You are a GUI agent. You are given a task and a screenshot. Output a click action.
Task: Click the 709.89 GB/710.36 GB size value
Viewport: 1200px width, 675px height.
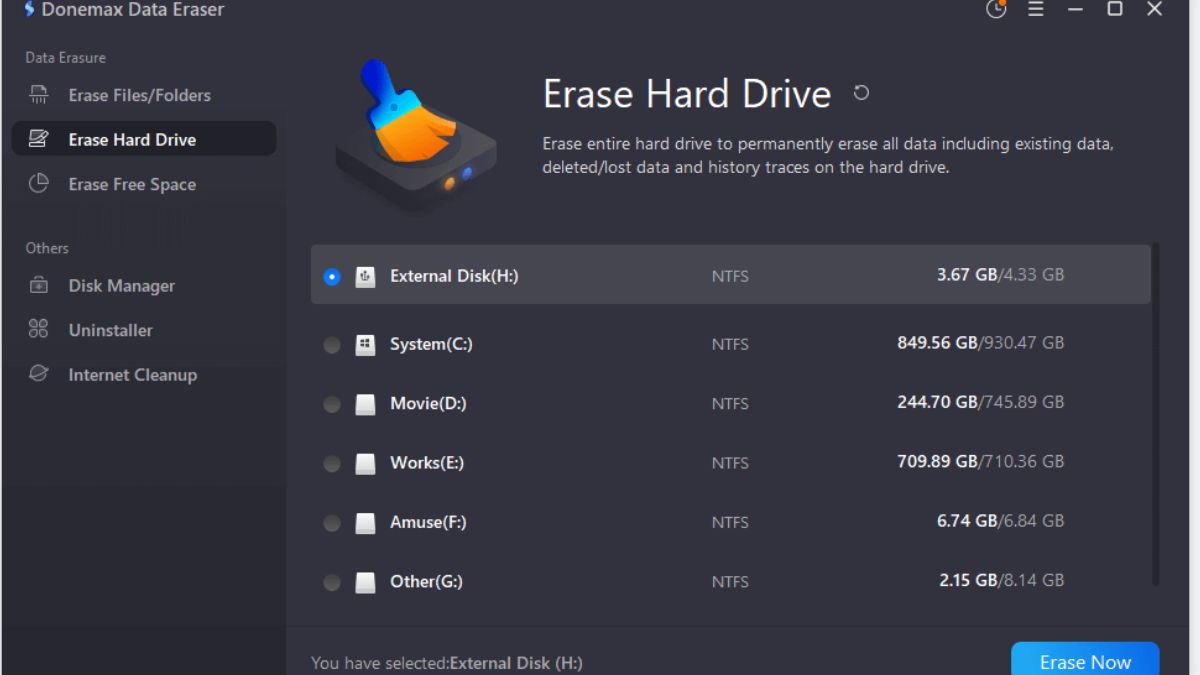[x=981, y=461]
